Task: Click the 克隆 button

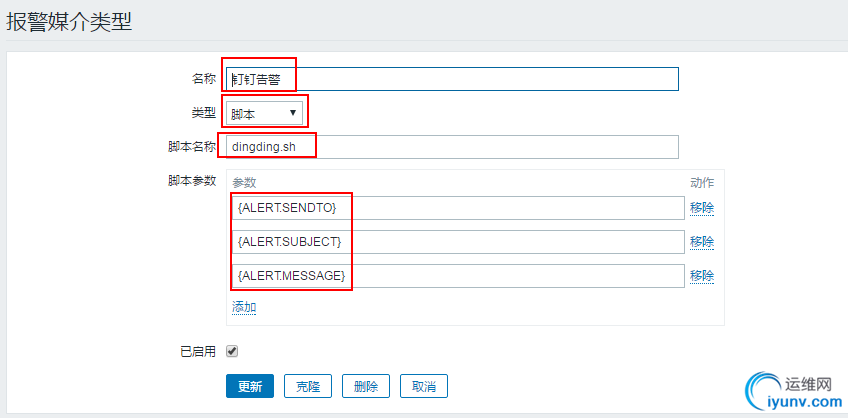Action: 308,386
